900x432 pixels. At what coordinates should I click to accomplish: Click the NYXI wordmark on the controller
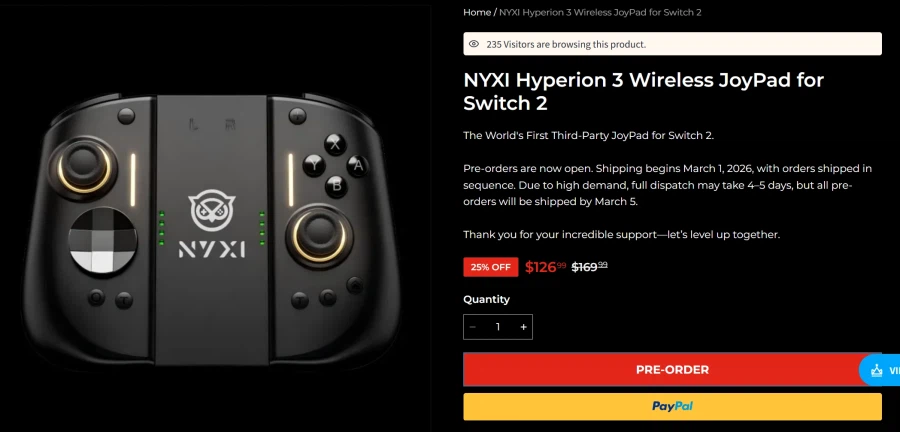(x=212, y=249)
